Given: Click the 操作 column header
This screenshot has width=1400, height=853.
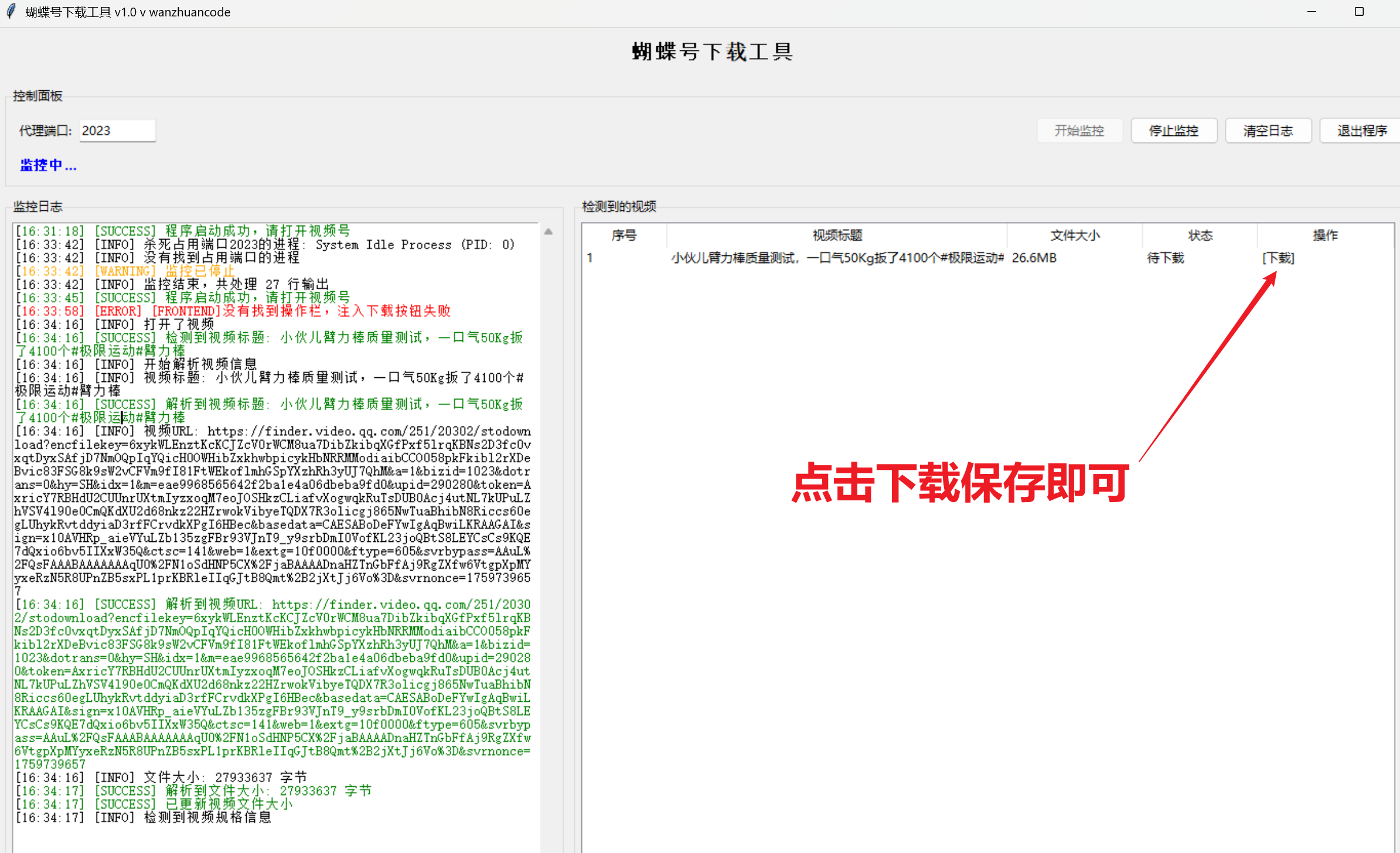Looking at the screenshot, I should (x=1325, y=236).
